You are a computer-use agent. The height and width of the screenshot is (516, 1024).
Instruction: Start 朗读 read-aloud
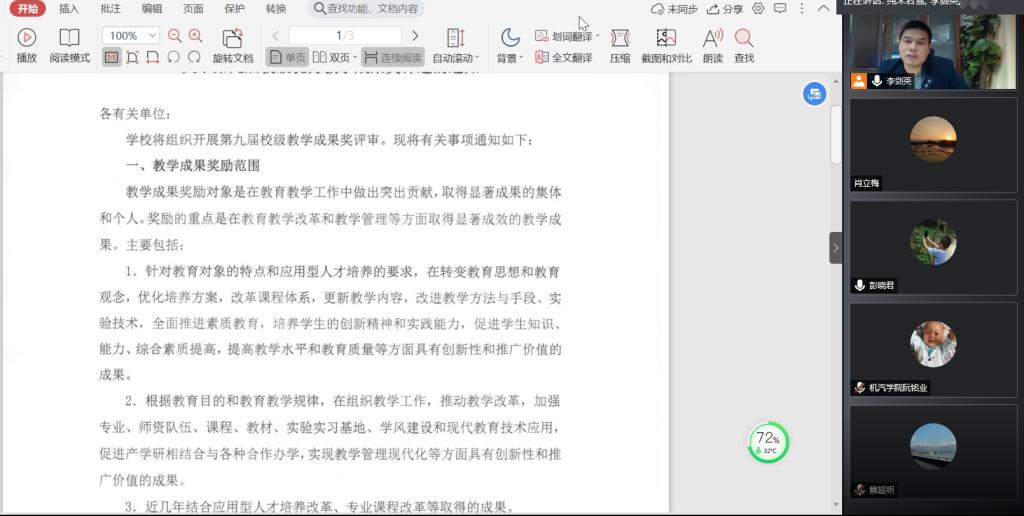(x=712, y=39)
